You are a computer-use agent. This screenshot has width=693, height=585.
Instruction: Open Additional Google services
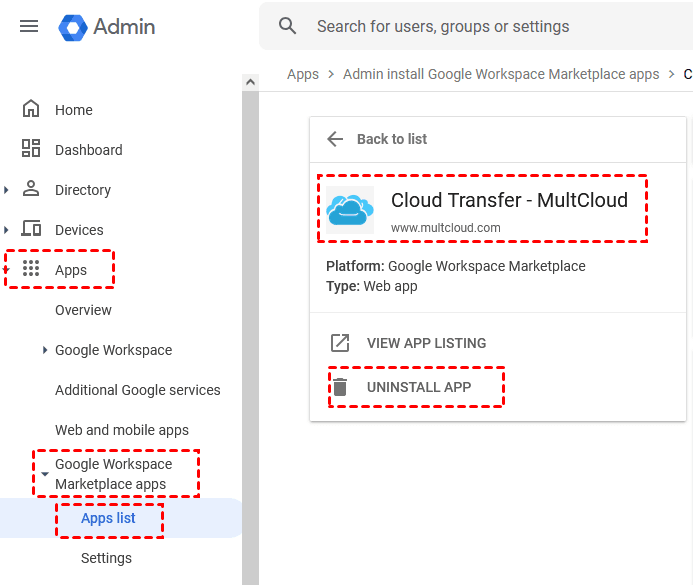[137, 390]
